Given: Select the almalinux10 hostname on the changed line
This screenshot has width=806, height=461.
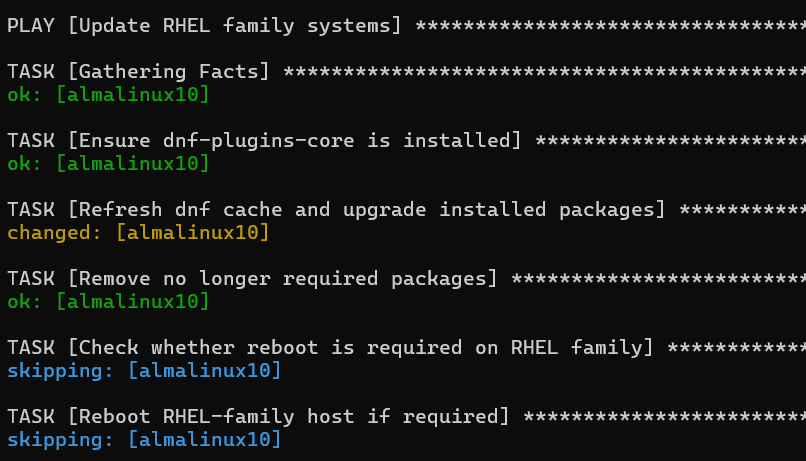Looking at the screenshot, I should point(193,233).
